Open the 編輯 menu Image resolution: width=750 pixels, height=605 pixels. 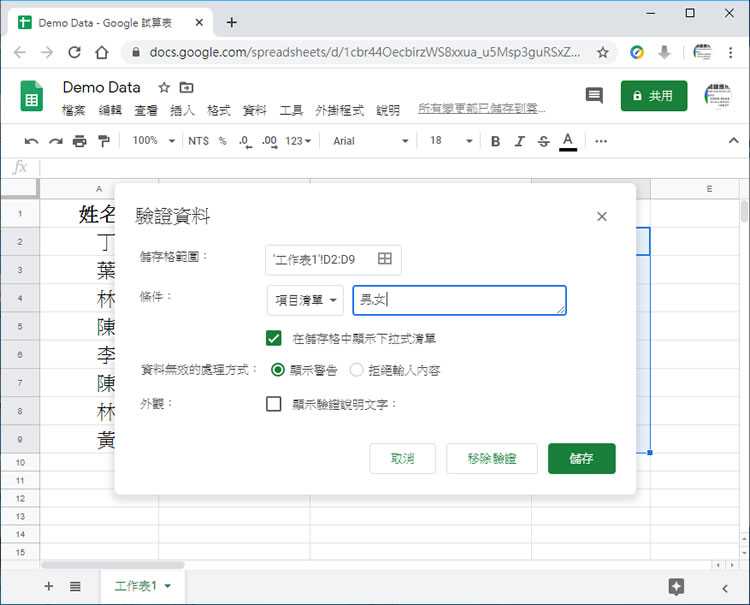pos(110,110)
